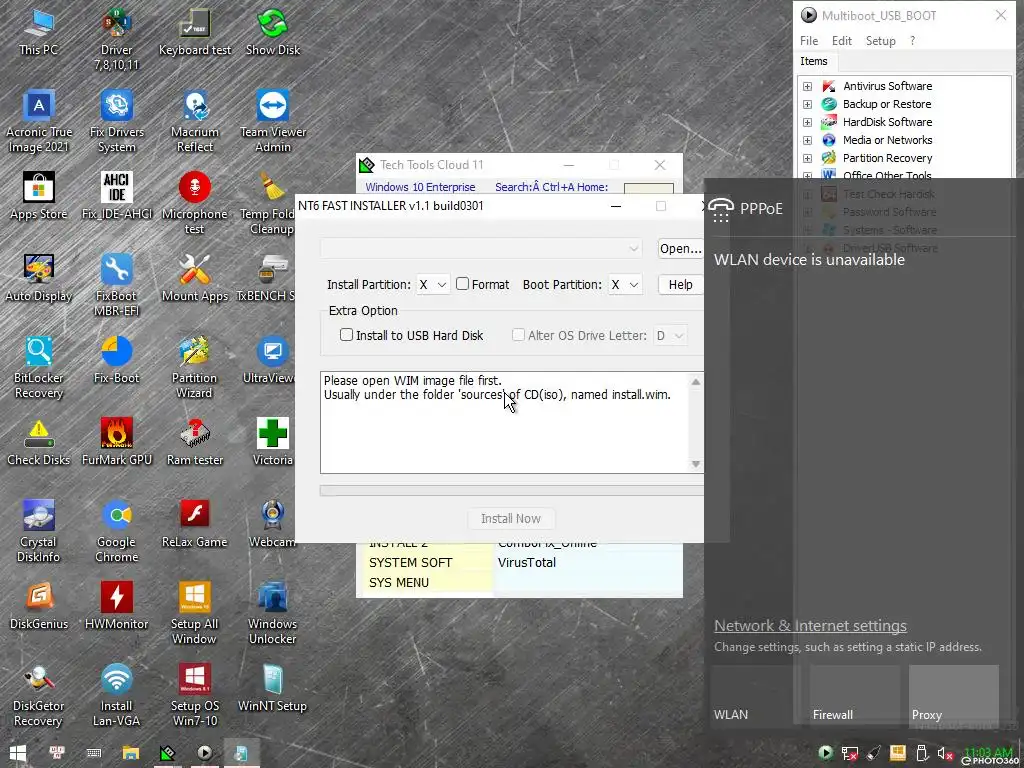Click scroll-up arrow in message box
Viewport: 1024px width, 768px height.
click(x=696, y=382)
